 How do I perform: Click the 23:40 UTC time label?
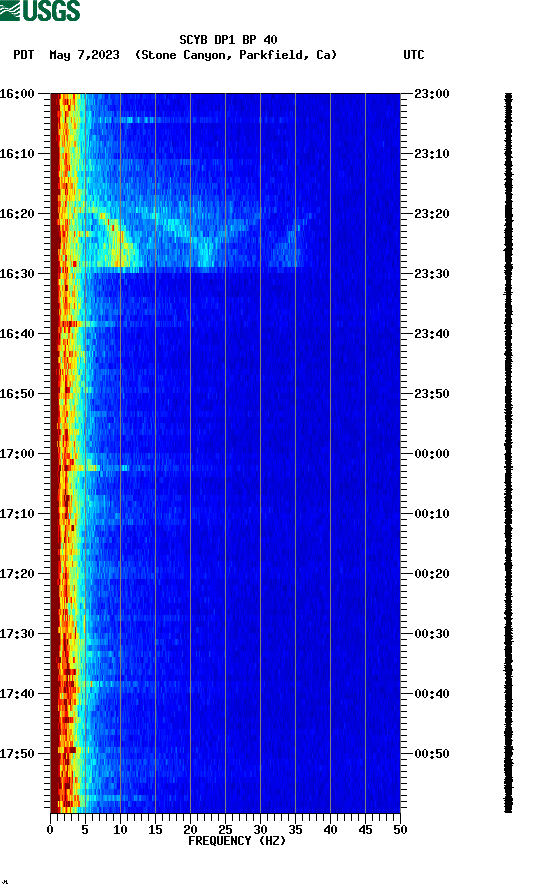point(432,334)
